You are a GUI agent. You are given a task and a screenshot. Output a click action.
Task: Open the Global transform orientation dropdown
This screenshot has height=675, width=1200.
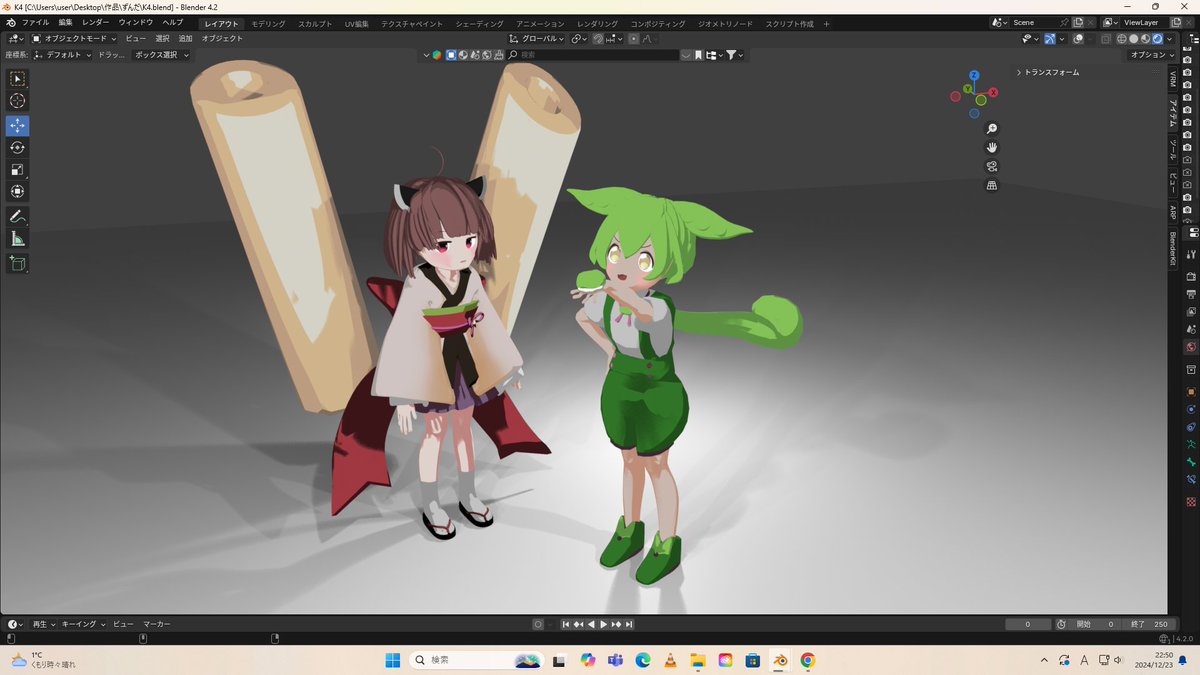[x=537, y=39]
